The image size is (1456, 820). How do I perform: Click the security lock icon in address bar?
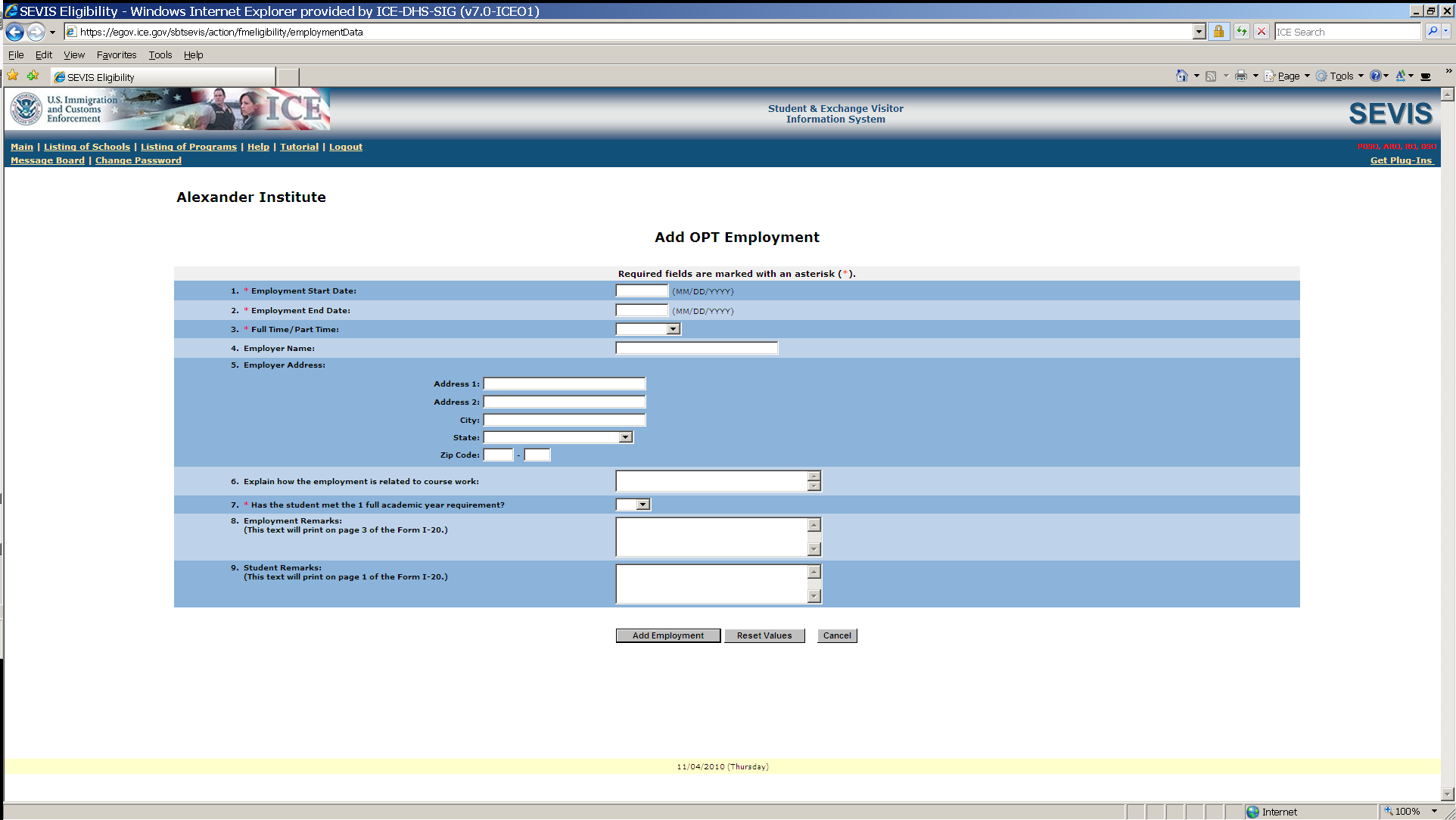coord(1218,32)
